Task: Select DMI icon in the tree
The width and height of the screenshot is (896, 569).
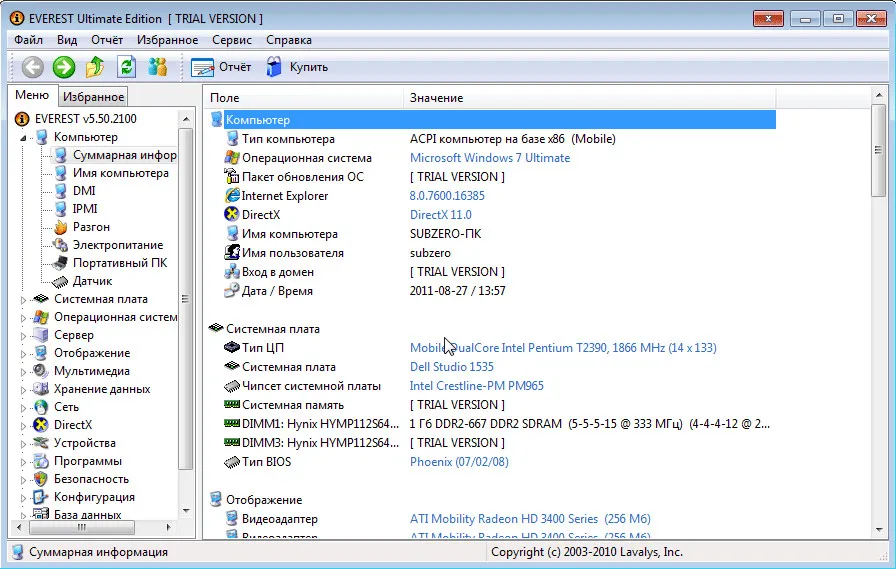Action: click(x=61, y=191)
